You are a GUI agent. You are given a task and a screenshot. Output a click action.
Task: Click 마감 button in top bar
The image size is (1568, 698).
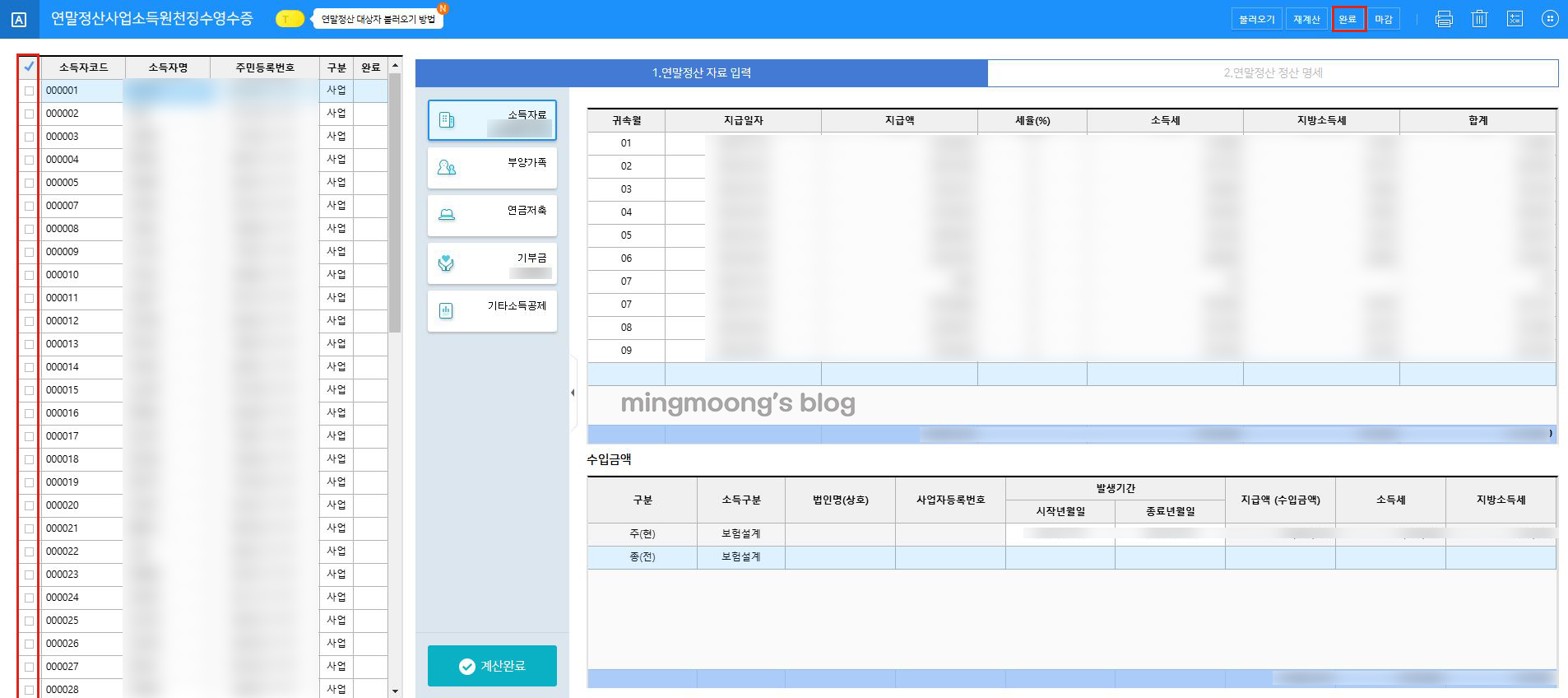point(1384,19)
